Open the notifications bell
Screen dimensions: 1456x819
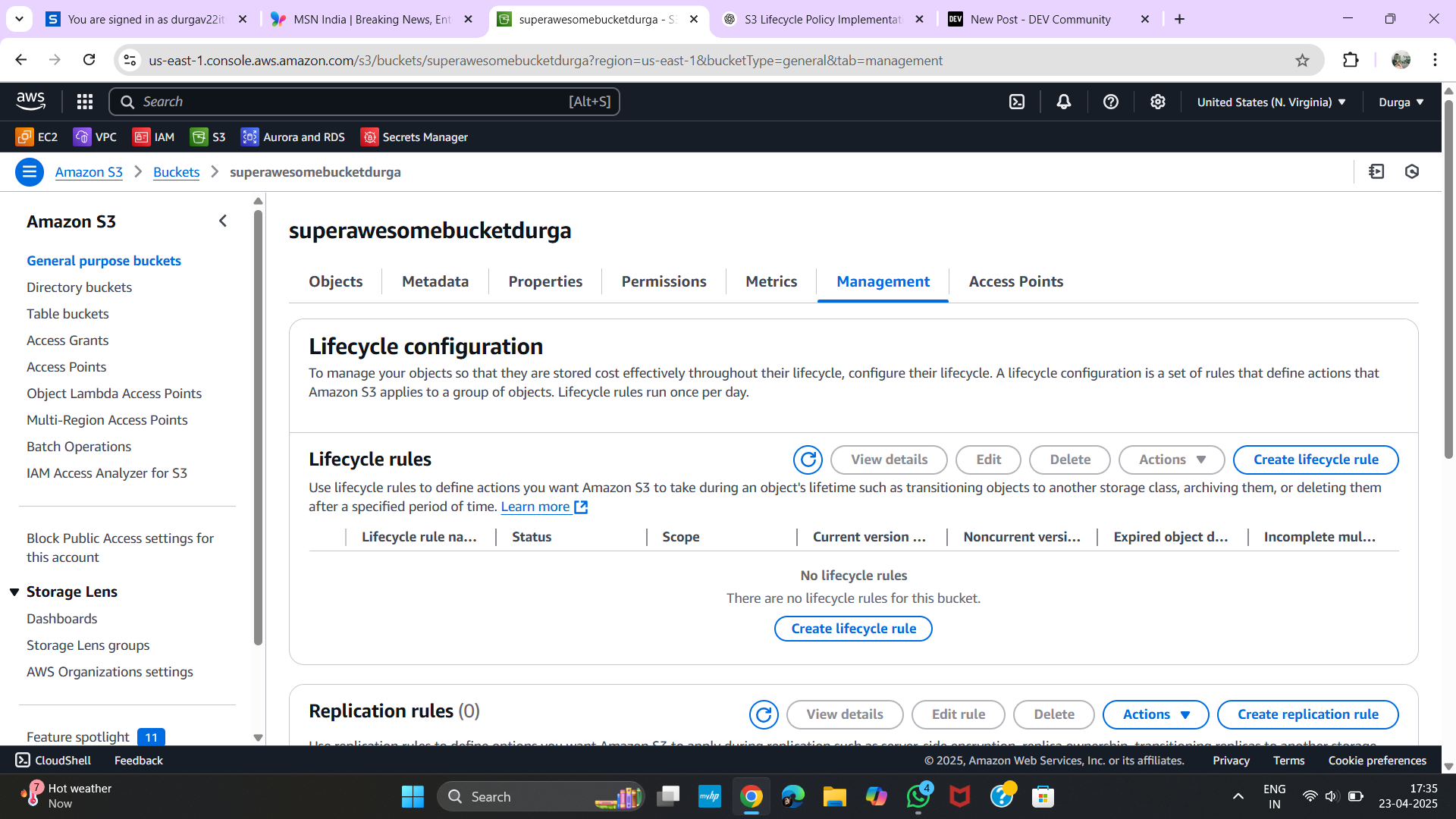click(1064, 102)
